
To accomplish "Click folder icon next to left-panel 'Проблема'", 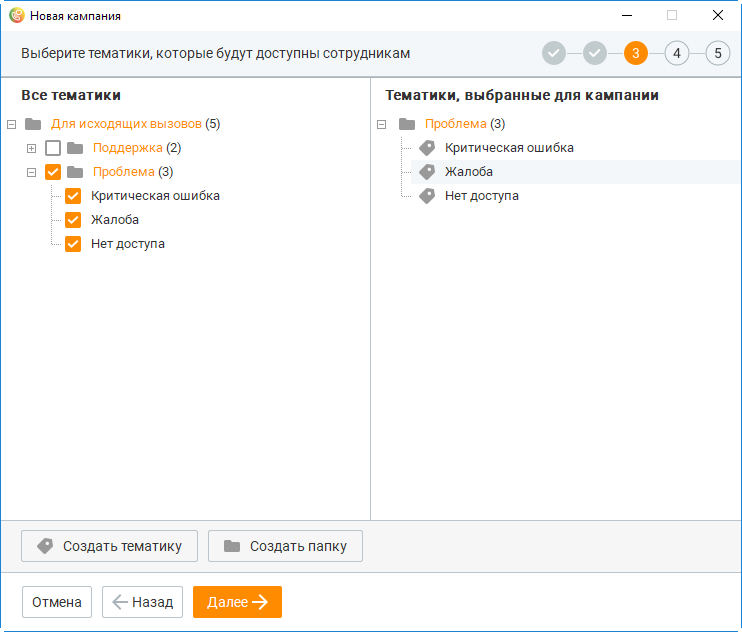I will tap(75, 172).
